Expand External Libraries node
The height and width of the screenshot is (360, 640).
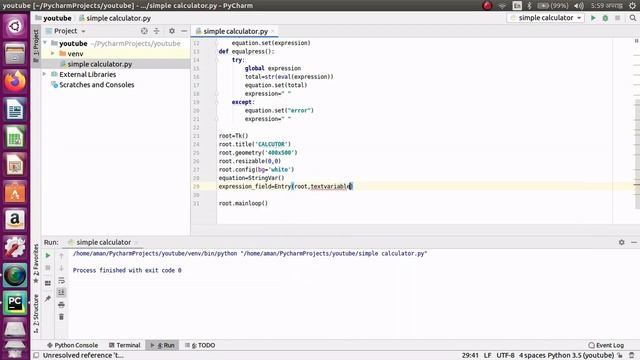(x=45, y=74)
